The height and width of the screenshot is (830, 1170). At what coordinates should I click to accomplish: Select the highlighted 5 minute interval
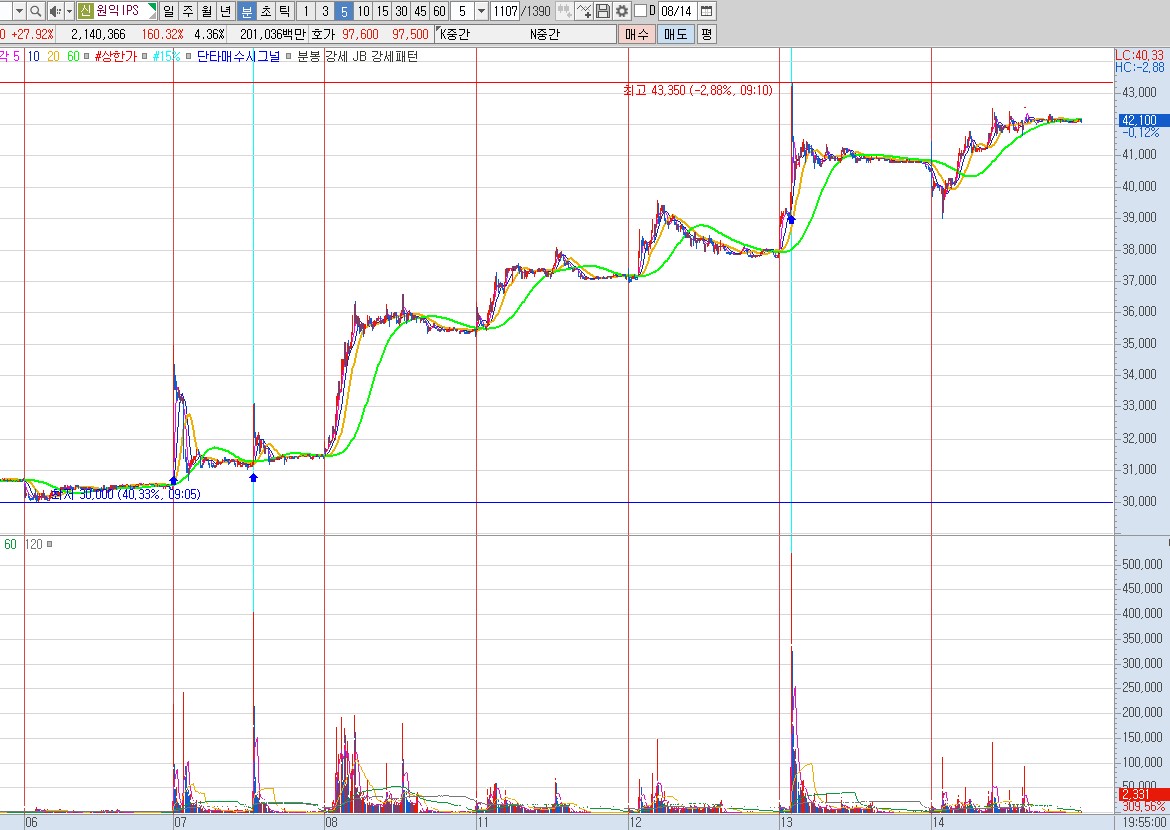[x=344, y=11]
